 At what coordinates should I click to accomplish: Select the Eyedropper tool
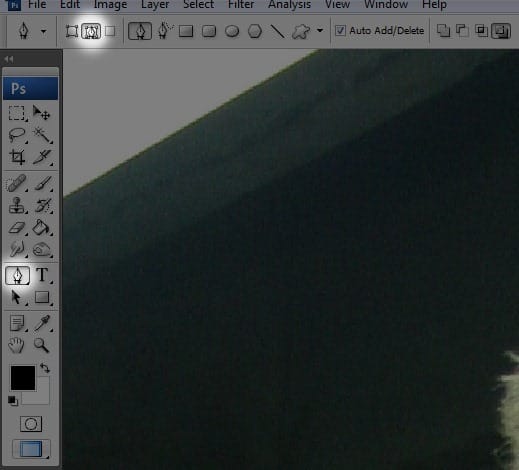[x=42, y=323]
